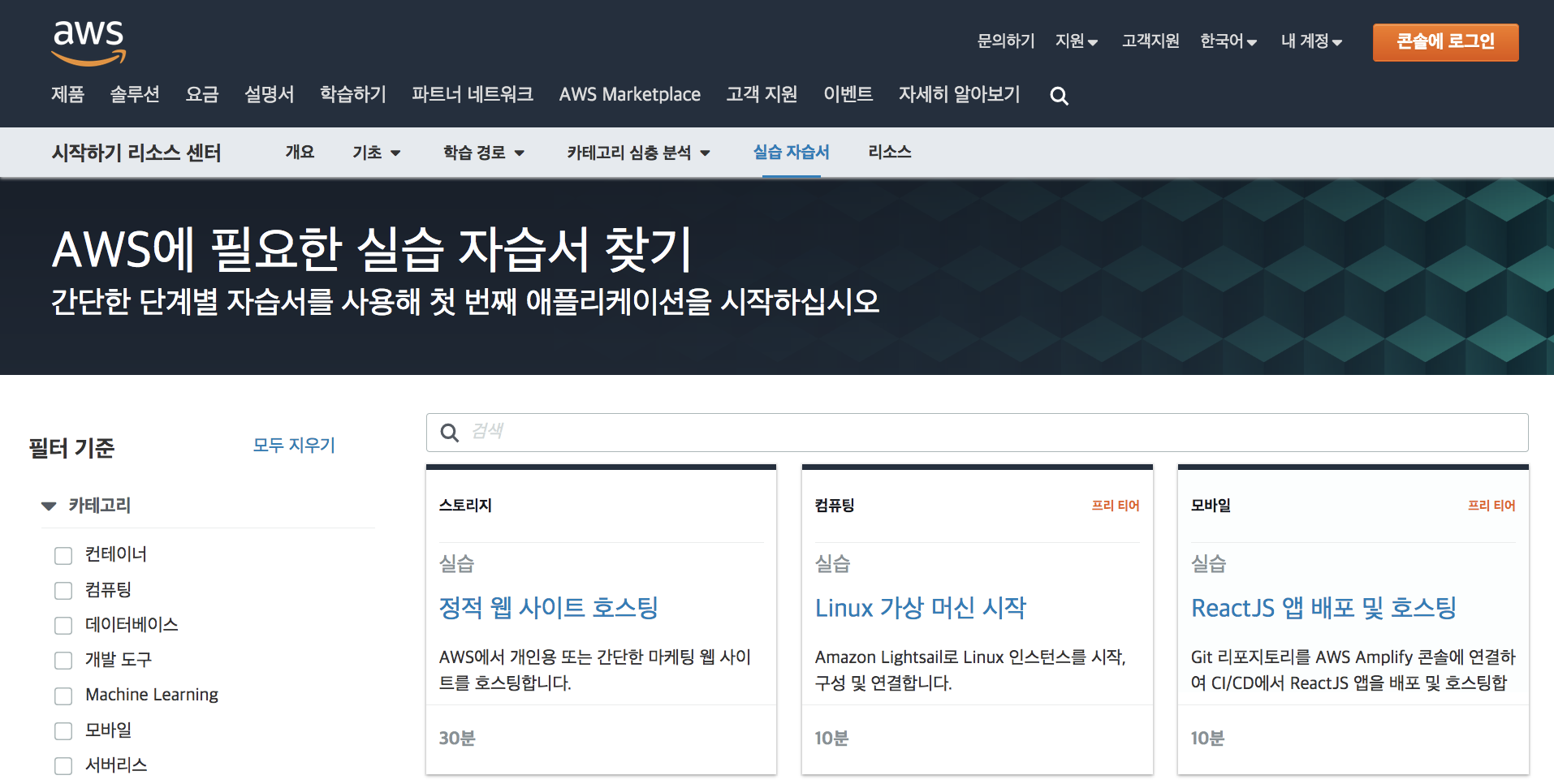The width and height of the screenshot is (1554, 784).
Task: Check the Machine Learning category checkbox
Action: click(63, 696)
